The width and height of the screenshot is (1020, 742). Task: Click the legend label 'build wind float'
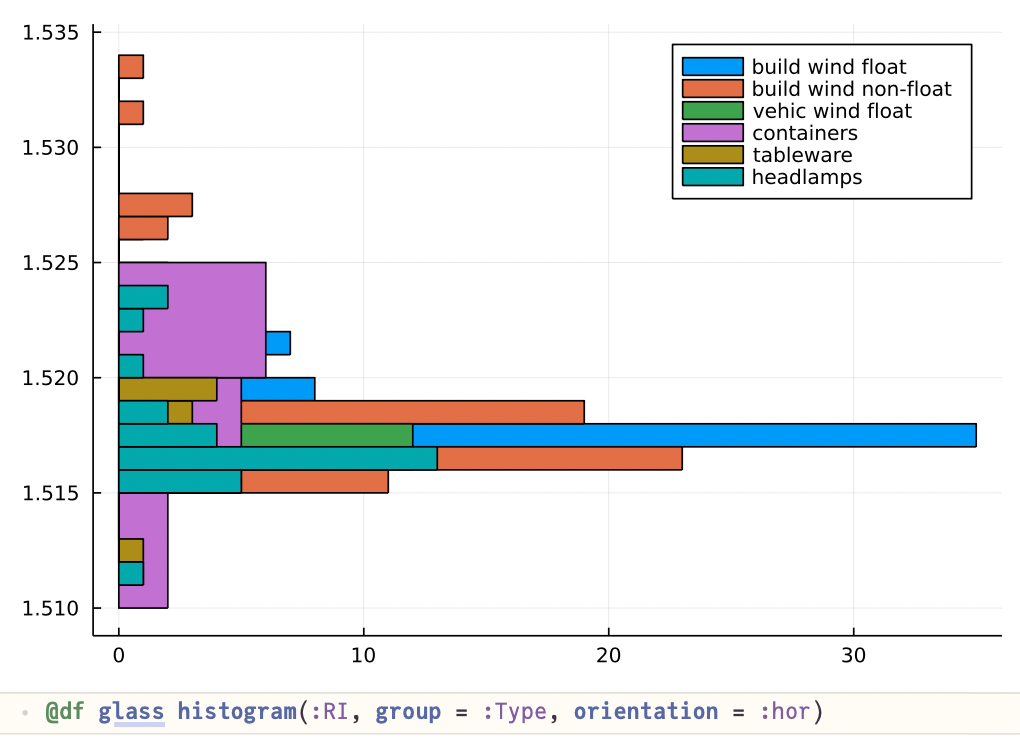(829, 66)
